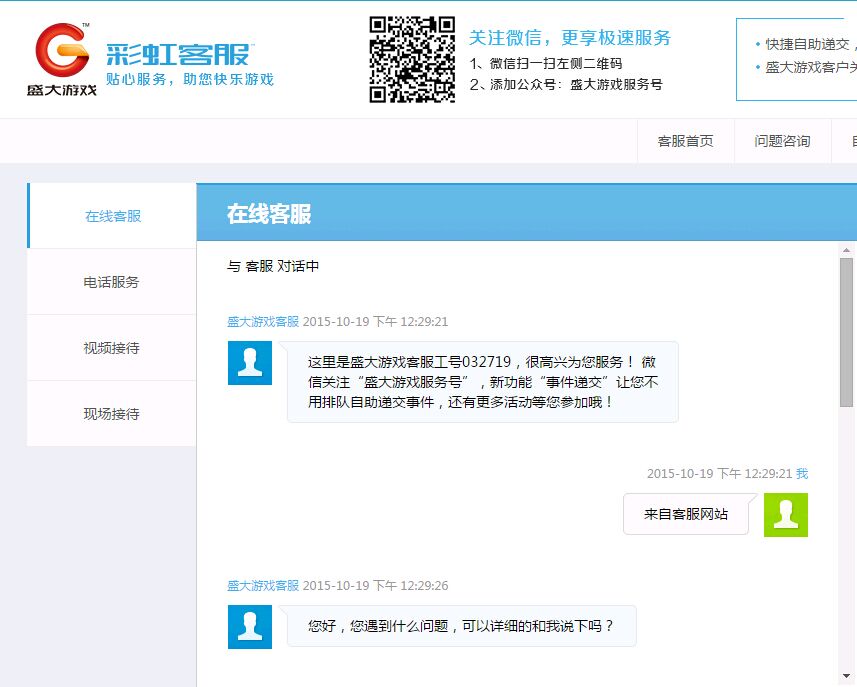This screenshot has height=687, width=857.
Task: Click the 彩虹客服 brand title
Action: (x=179, y=53)
